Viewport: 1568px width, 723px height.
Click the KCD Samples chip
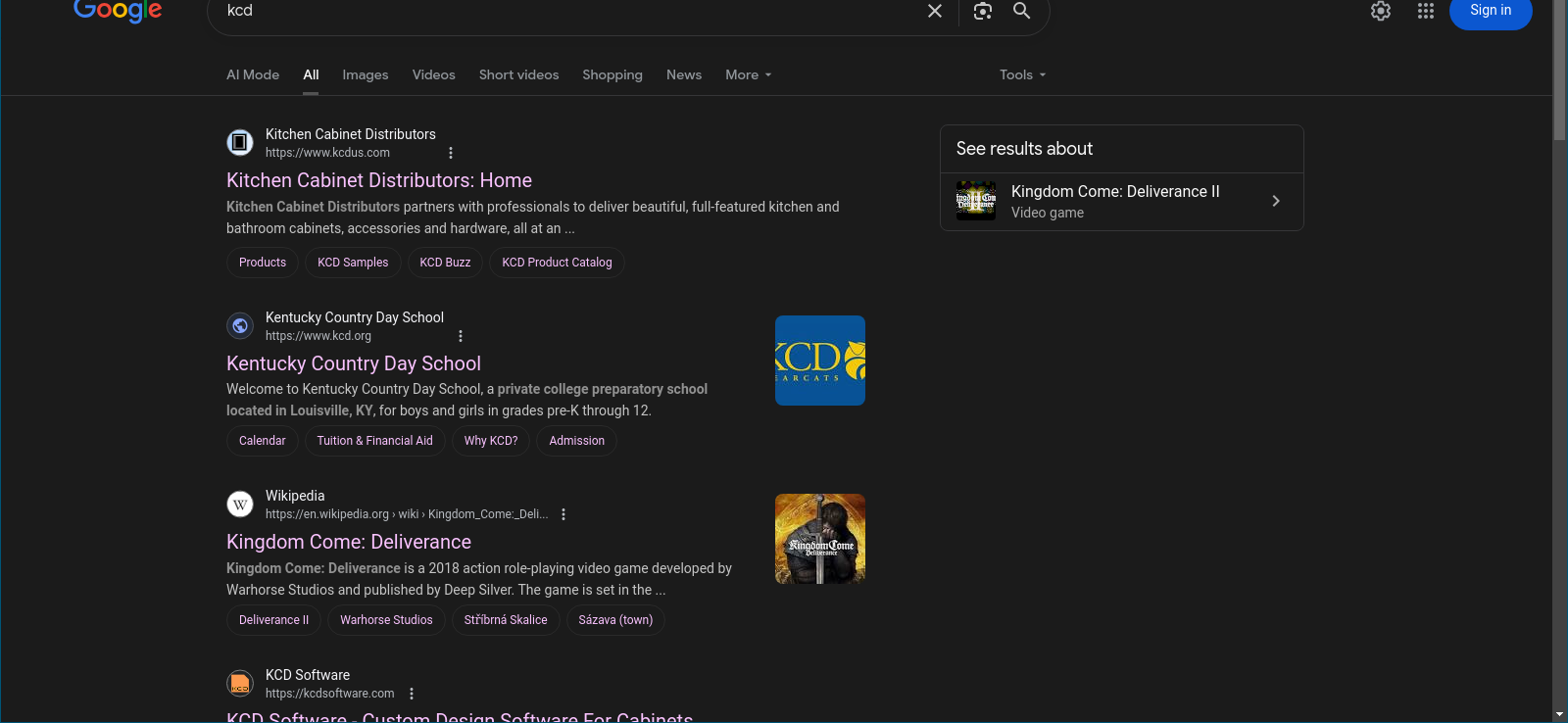point(353,263)
